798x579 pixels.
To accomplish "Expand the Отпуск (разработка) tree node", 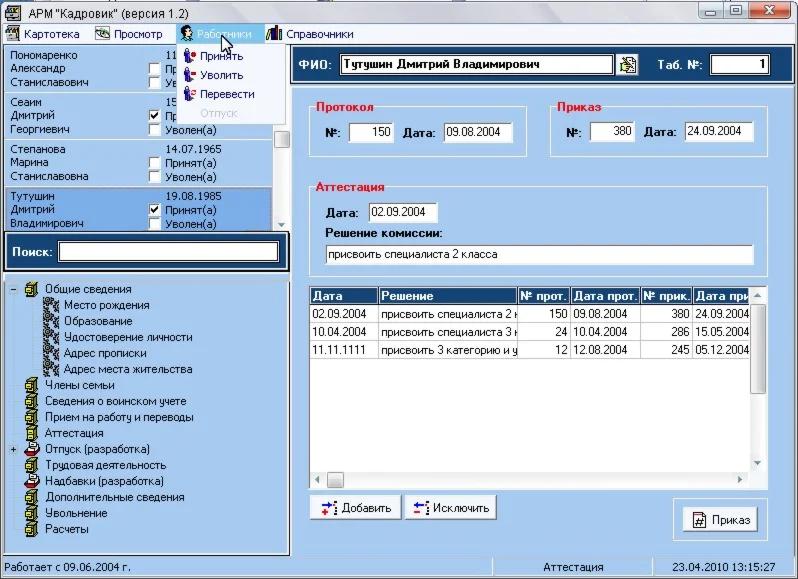I will 14,449.
